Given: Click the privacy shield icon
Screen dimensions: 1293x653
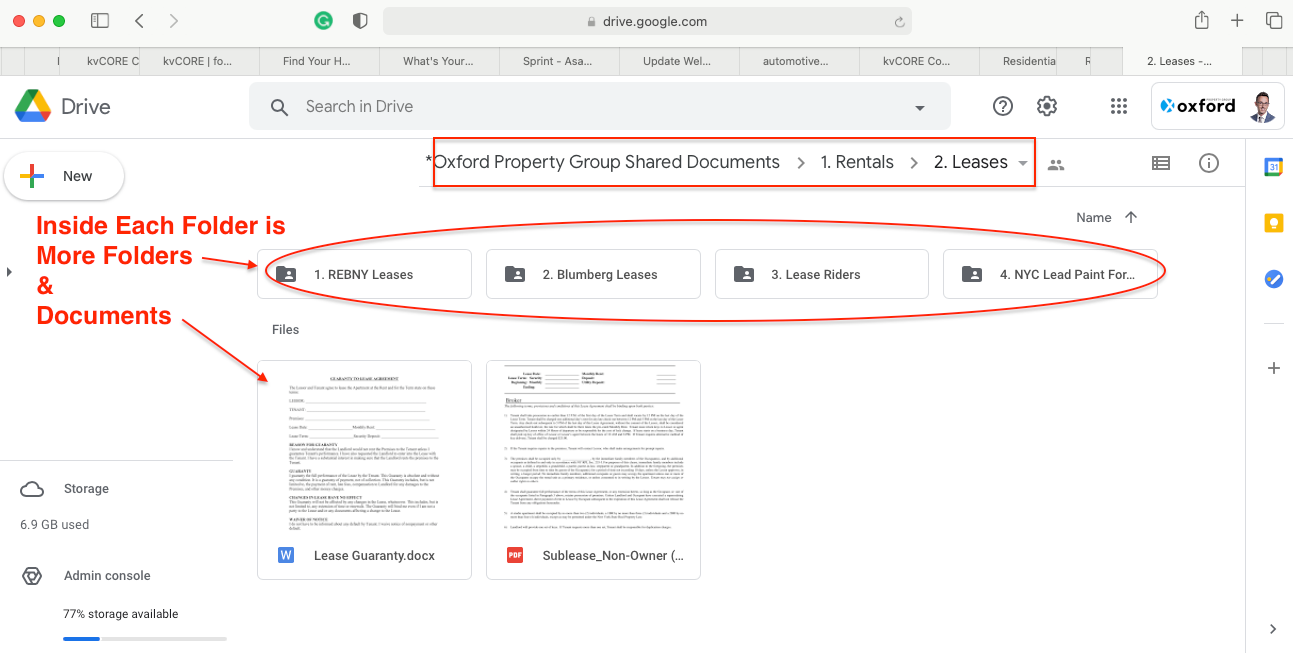Looking at the screenshot, I should (x=360, y=21).
